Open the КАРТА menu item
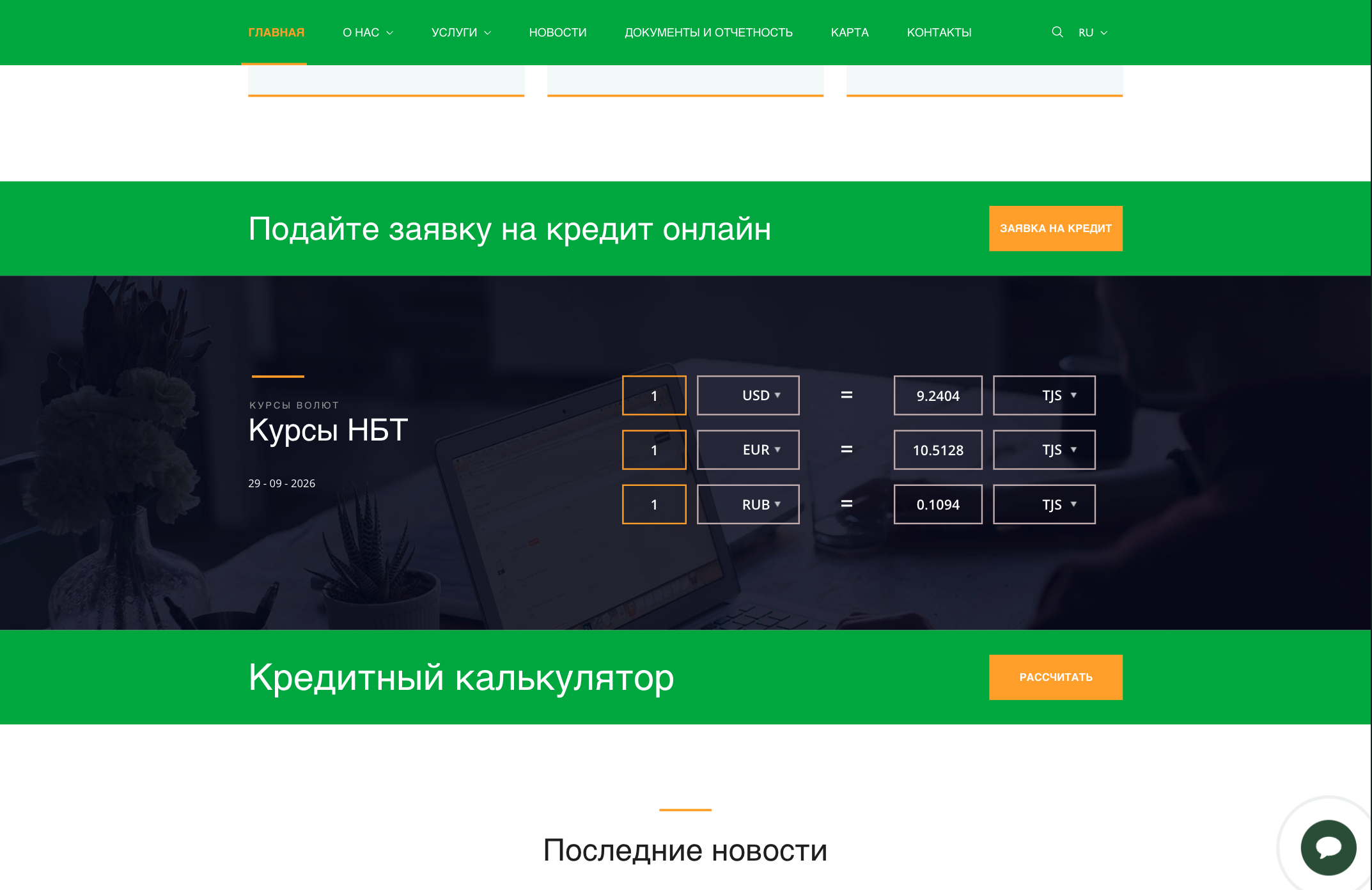The height and width of the screenshot is (890, 1372). pos(850,33)
